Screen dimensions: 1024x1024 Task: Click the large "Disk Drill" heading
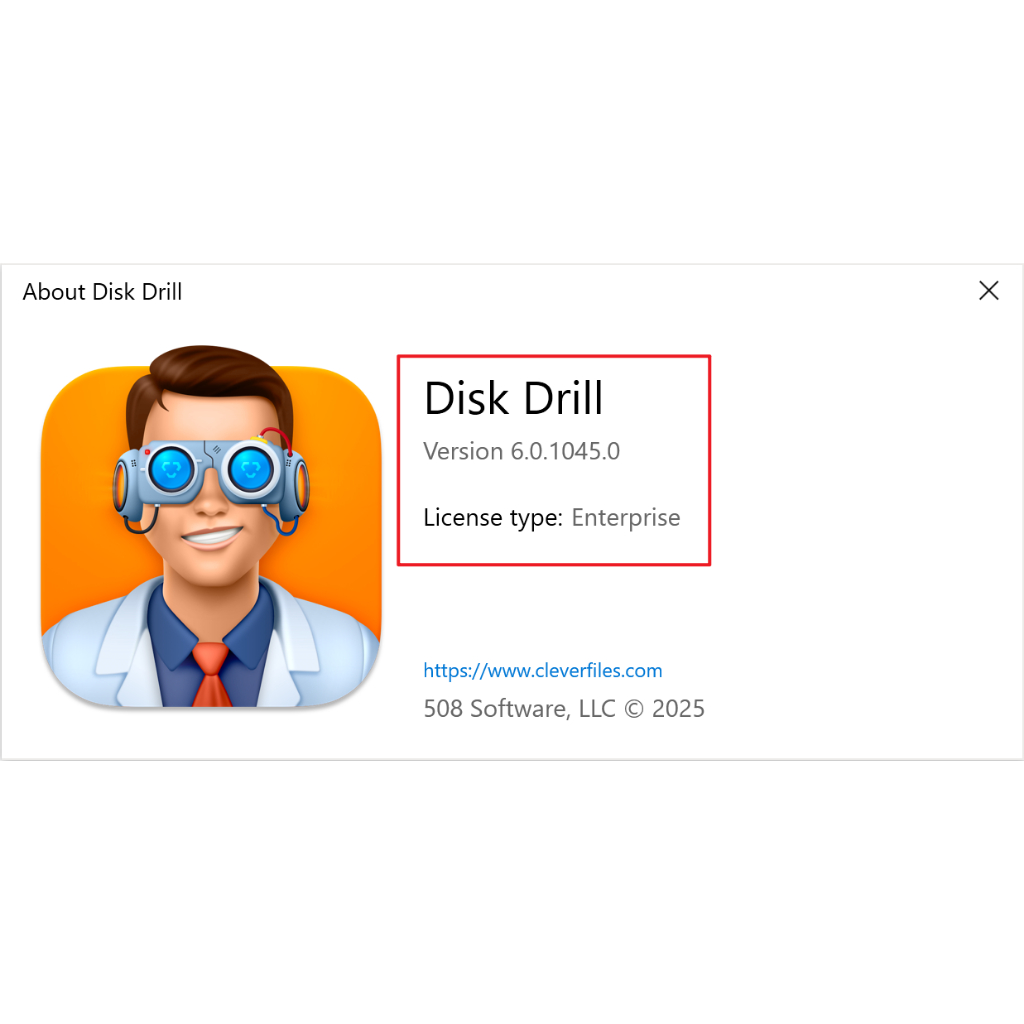(513, 398)
